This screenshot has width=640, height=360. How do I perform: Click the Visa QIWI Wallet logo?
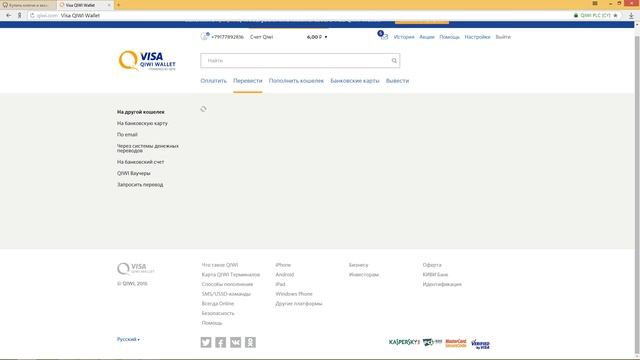[x=147, y=61]
